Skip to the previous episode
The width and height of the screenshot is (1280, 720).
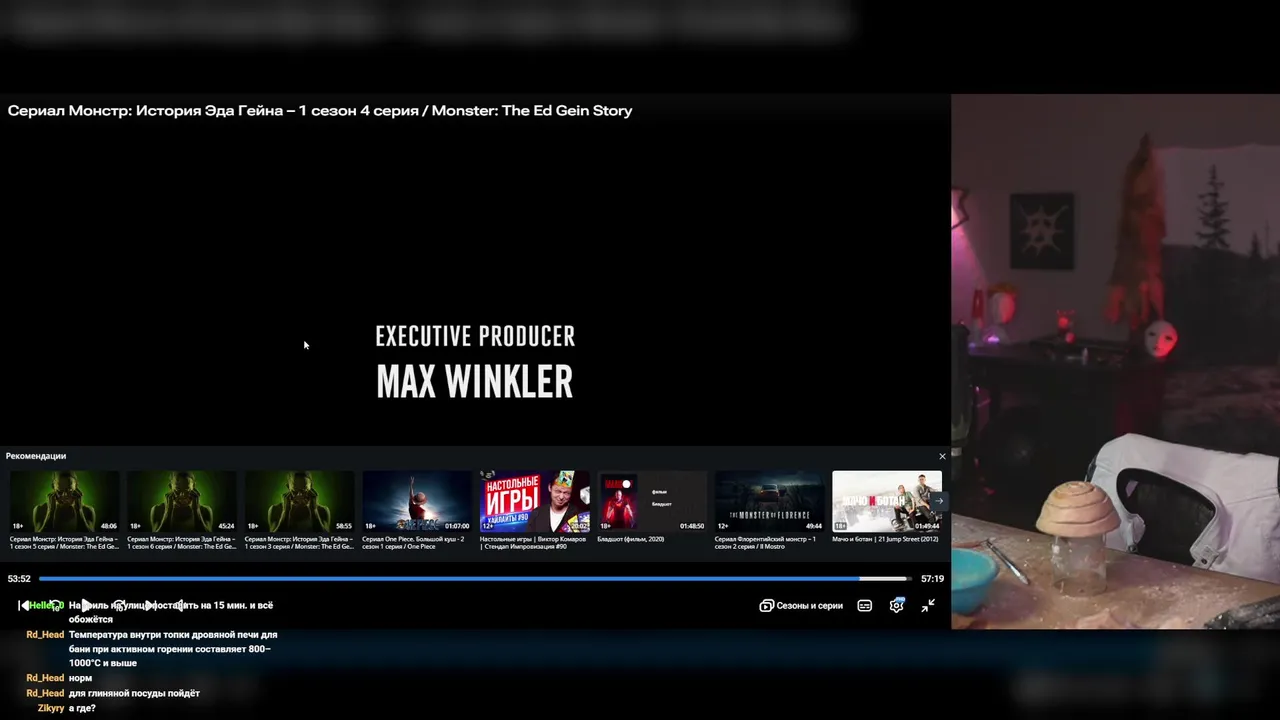[24, 605]
